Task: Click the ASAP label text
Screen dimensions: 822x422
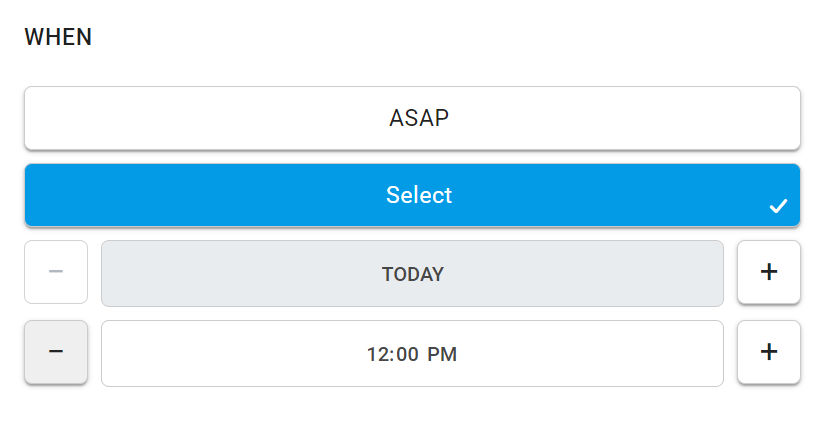Action: [x=419, y=118]
